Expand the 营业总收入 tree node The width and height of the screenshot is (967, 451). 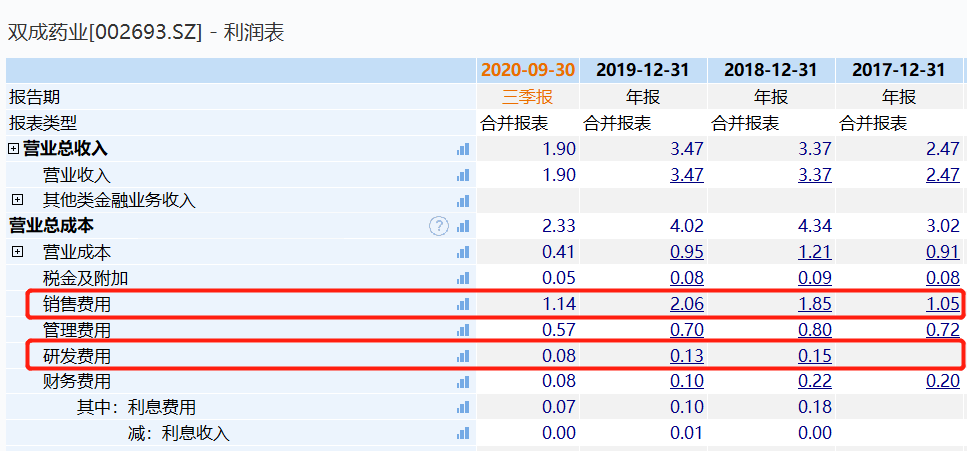tap(14, 149)
